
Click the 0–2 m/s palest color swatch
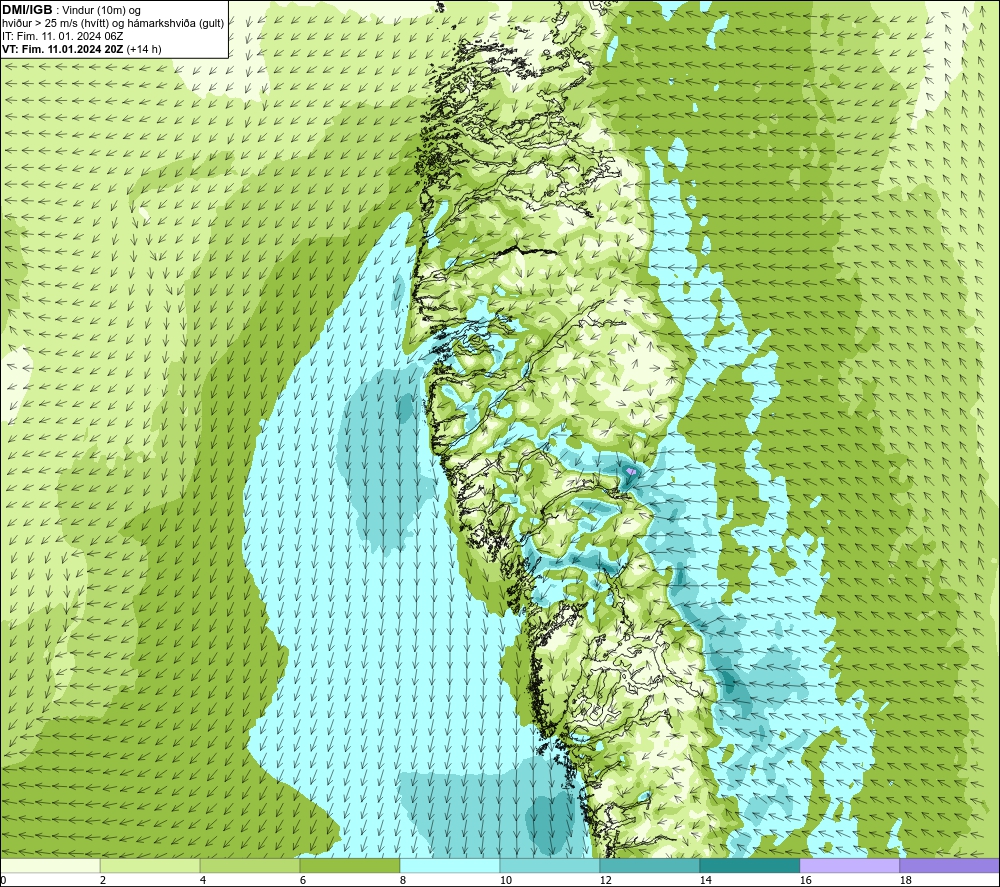(x=50, y=865)
